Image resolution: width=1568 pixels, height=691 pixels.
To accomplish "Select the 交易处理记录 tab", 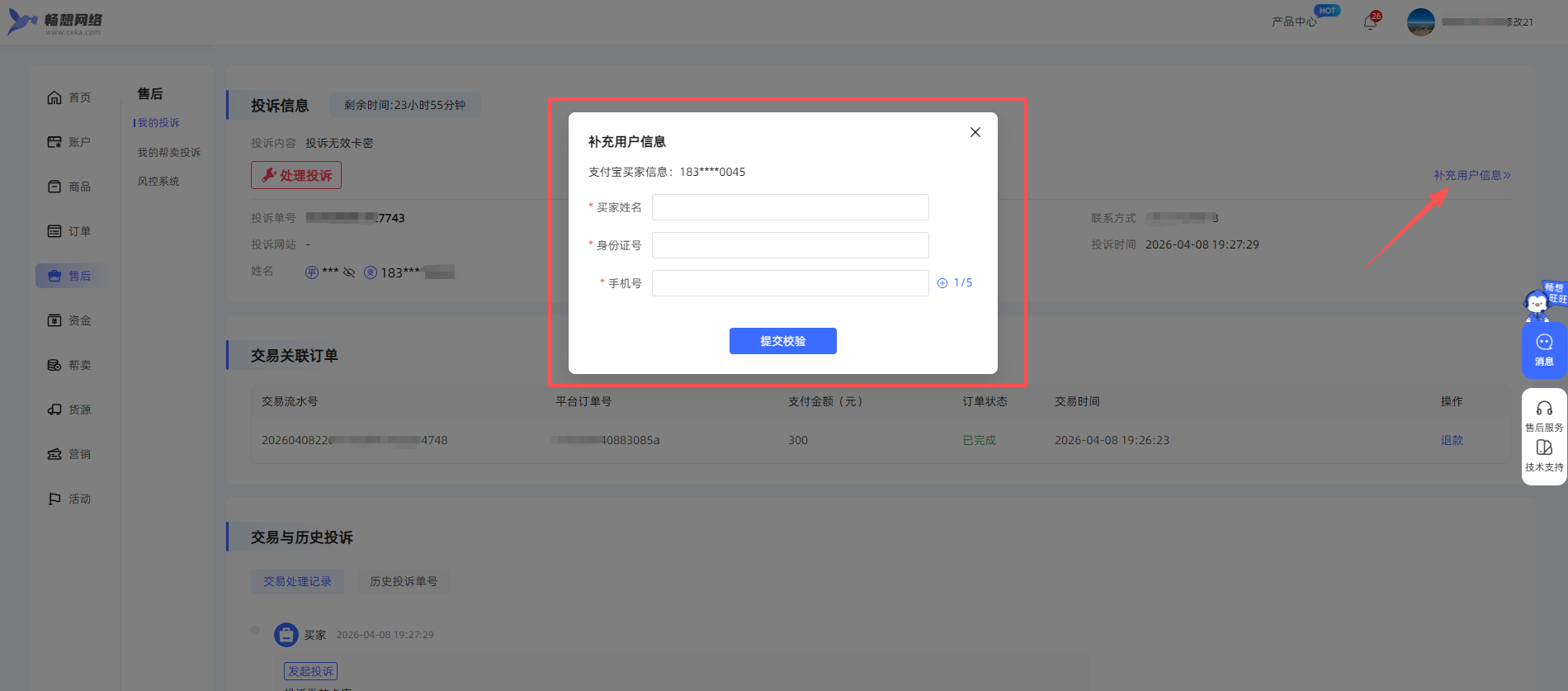I will 297,581.
